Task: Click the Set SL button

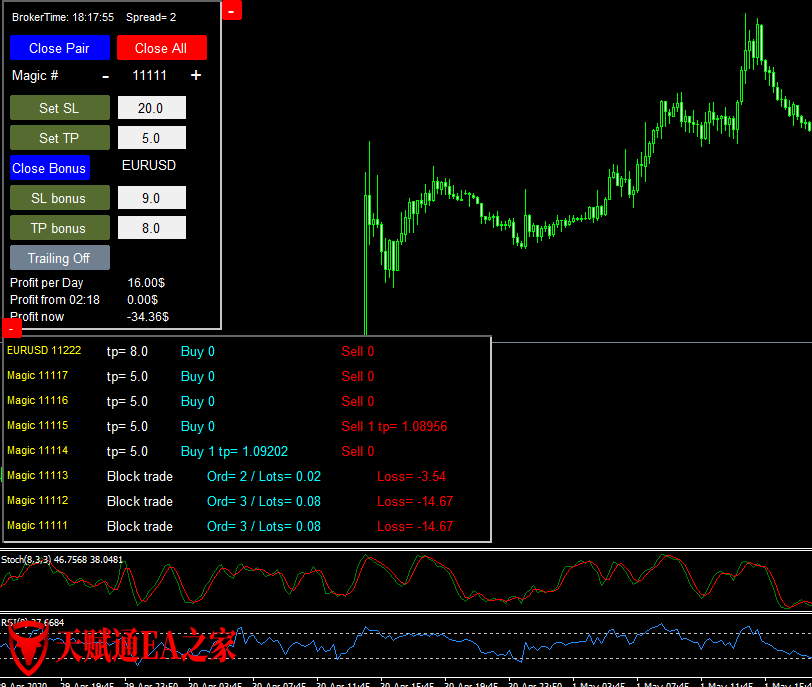Action: pos(59,108)
